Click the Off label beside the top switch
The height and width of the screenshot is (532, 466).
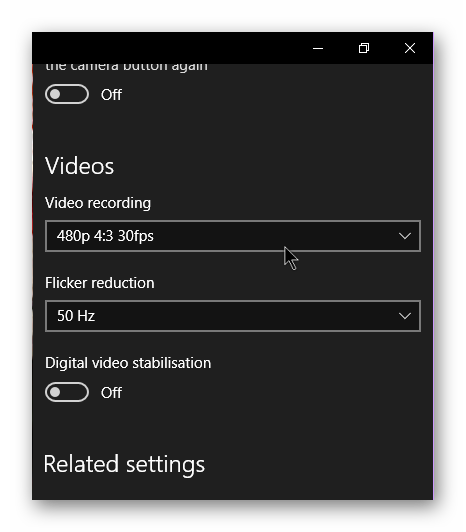pos(111,95)
